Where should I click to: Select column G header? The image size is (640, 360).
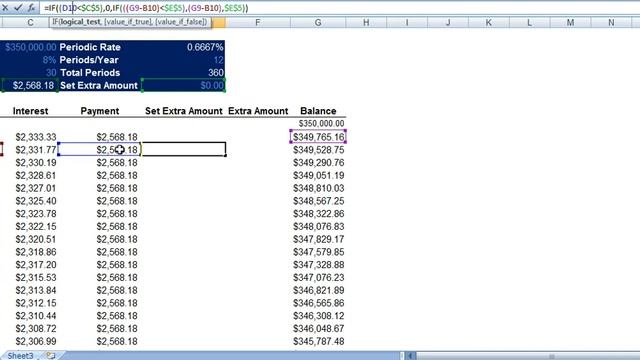pyautogui.click(x=318, y=23)
